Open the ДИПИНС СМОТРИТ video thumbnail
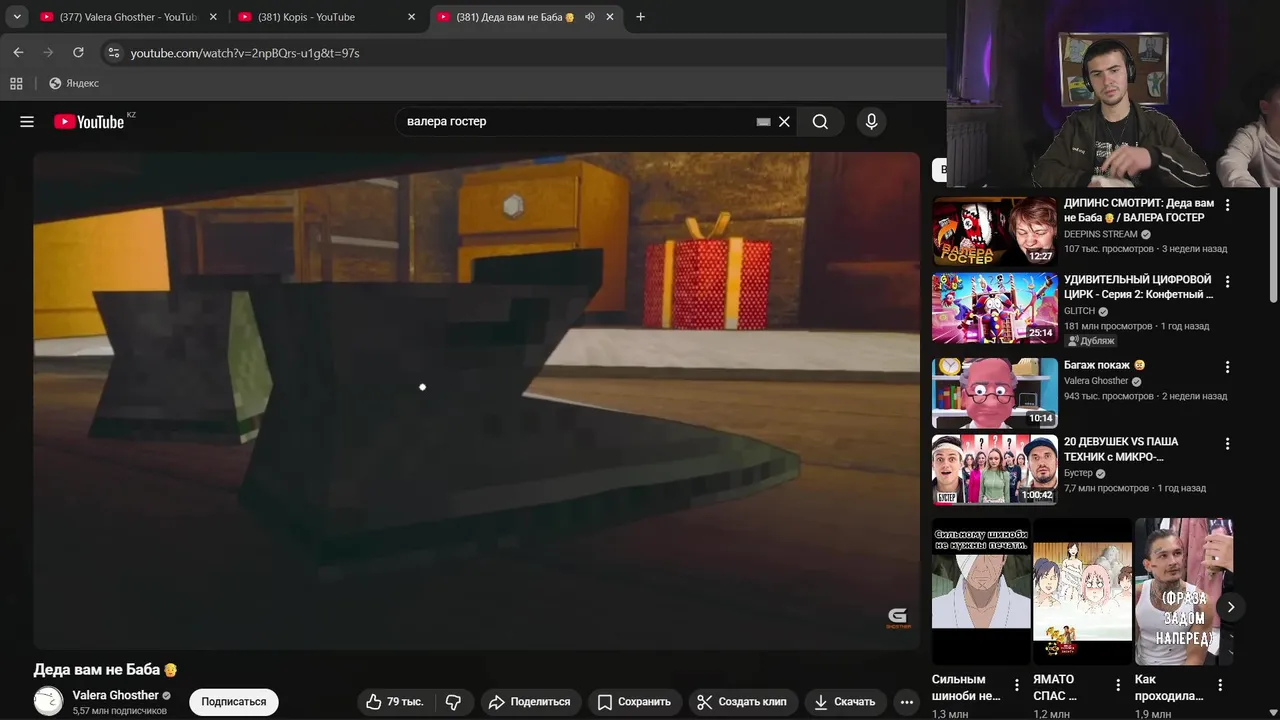The image size is (1280, 720). 994,231
